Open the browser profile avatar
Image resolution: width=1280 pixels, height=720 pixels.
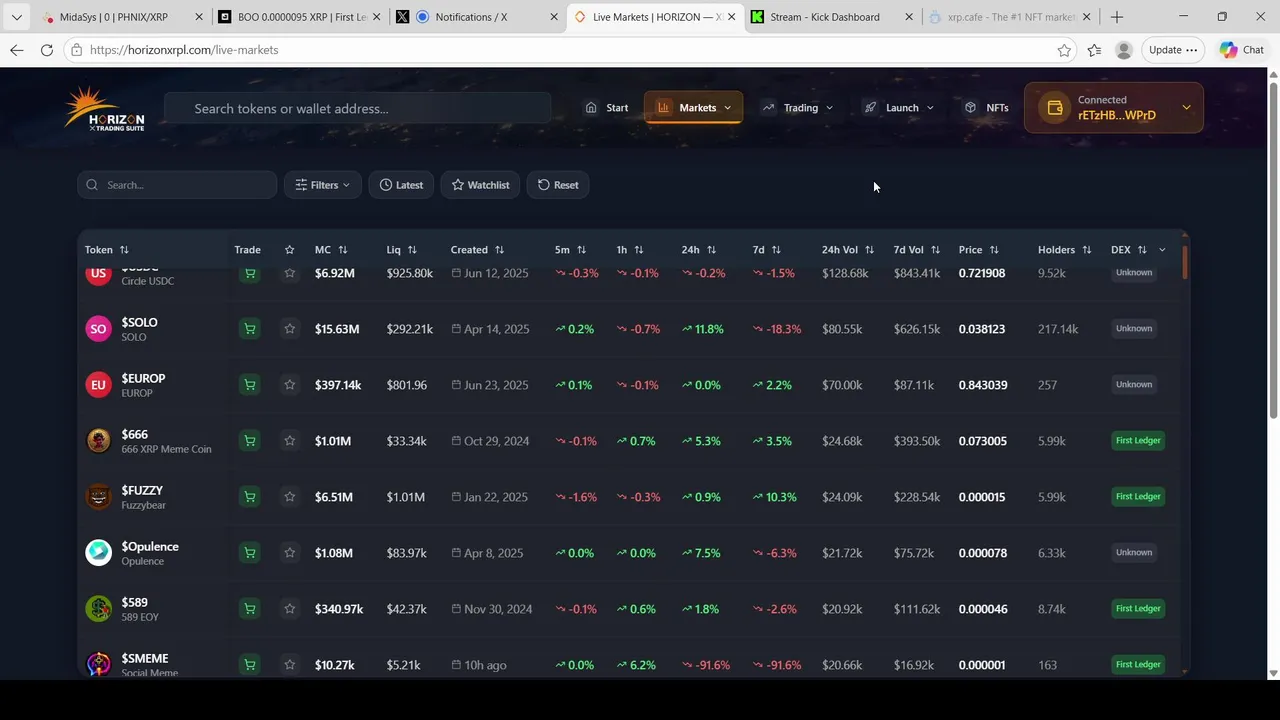(x=1124, y=50)
